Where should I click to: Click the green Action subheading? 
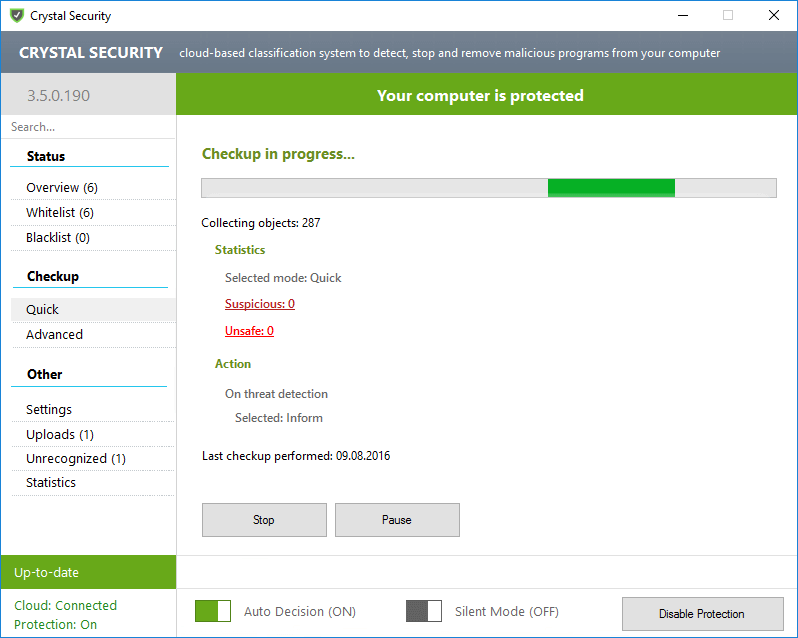click(233, 364)
